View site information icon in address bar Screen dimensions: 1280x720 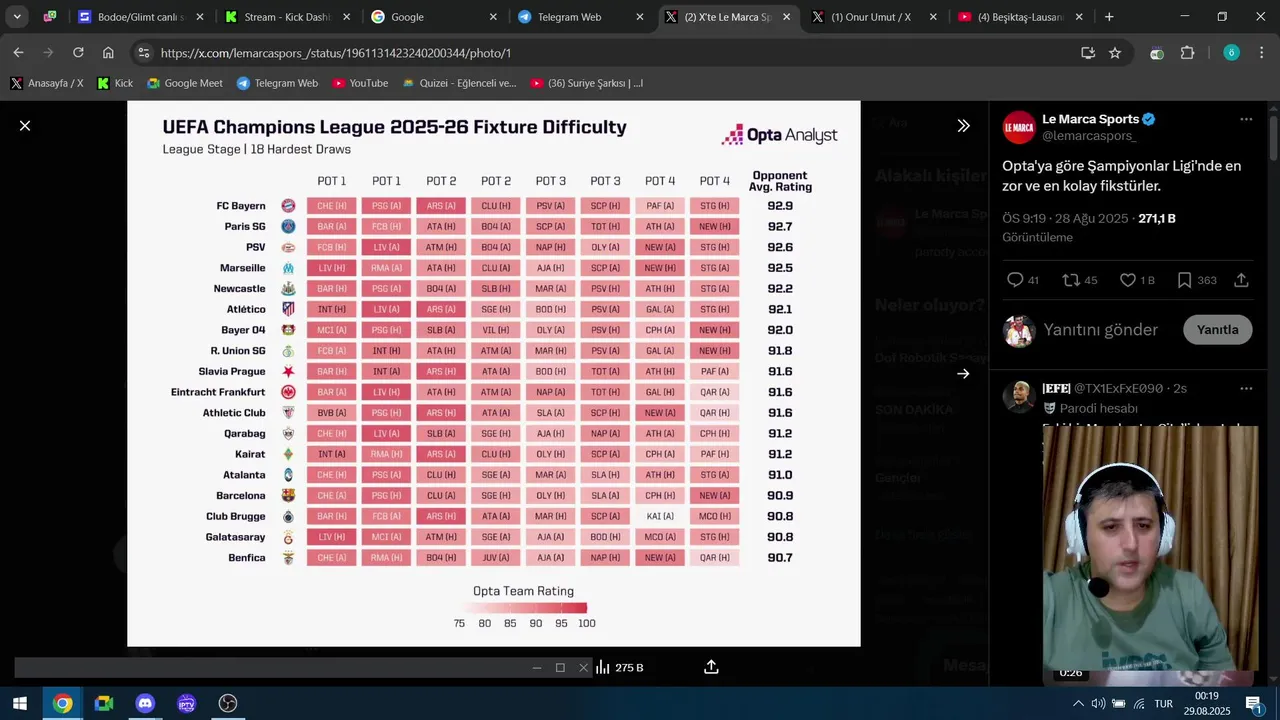pos(144,53)
